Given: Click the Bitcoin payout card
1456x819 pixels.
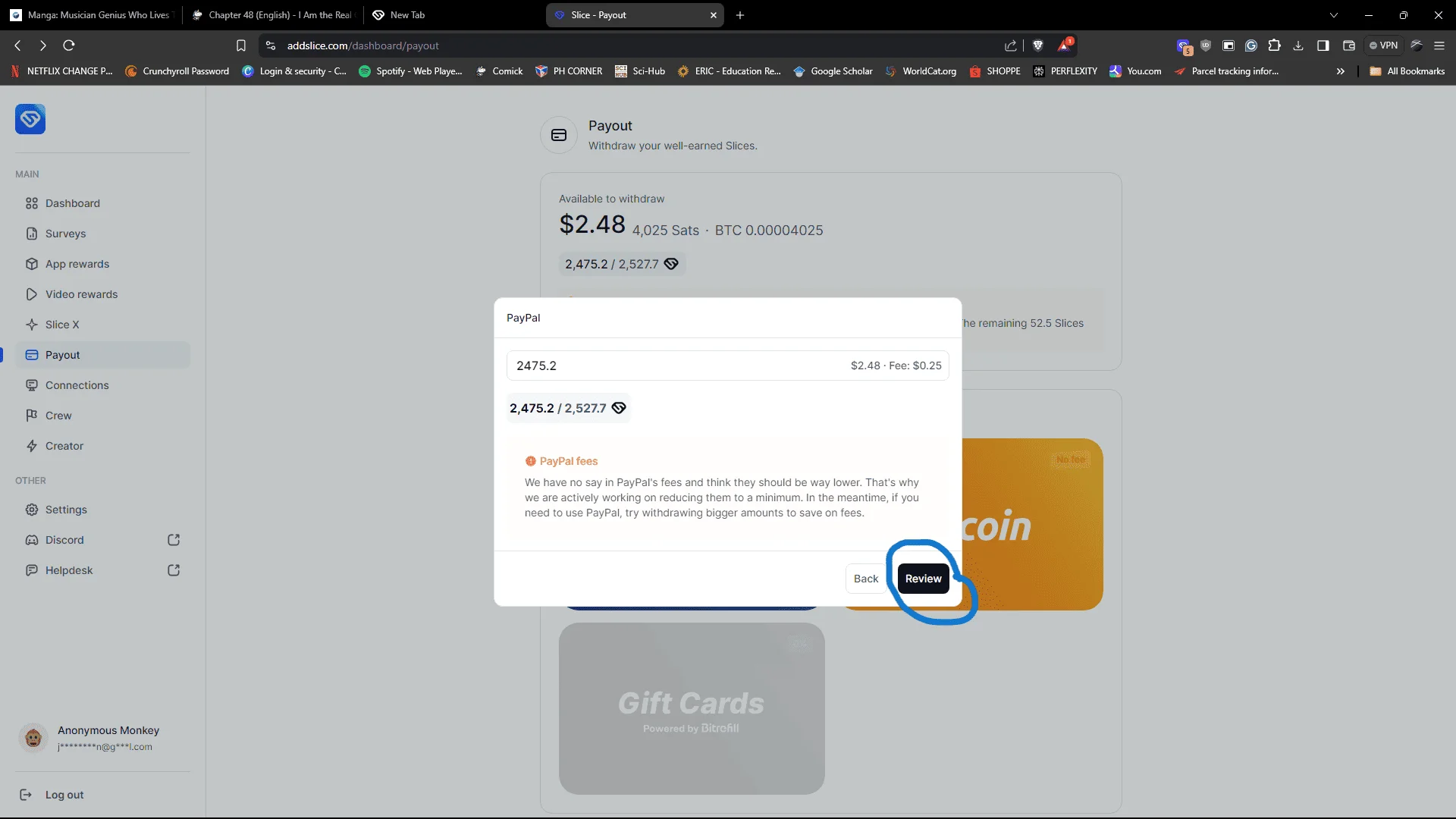Looking at the screenshot, I should [x=1031, y=524].
